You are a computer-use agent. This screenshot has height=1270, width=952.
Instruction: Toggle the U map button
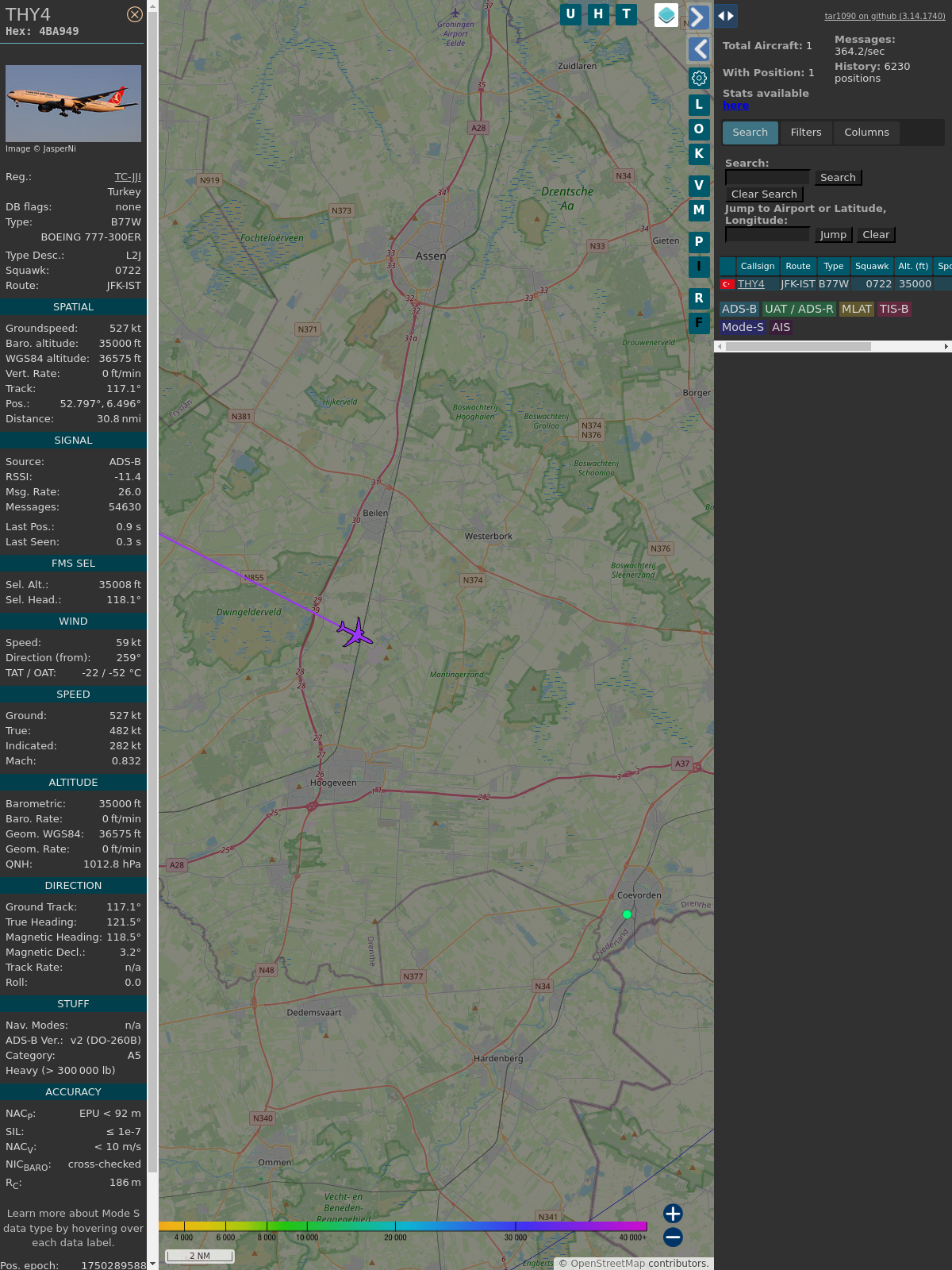(x=570, y=14)
